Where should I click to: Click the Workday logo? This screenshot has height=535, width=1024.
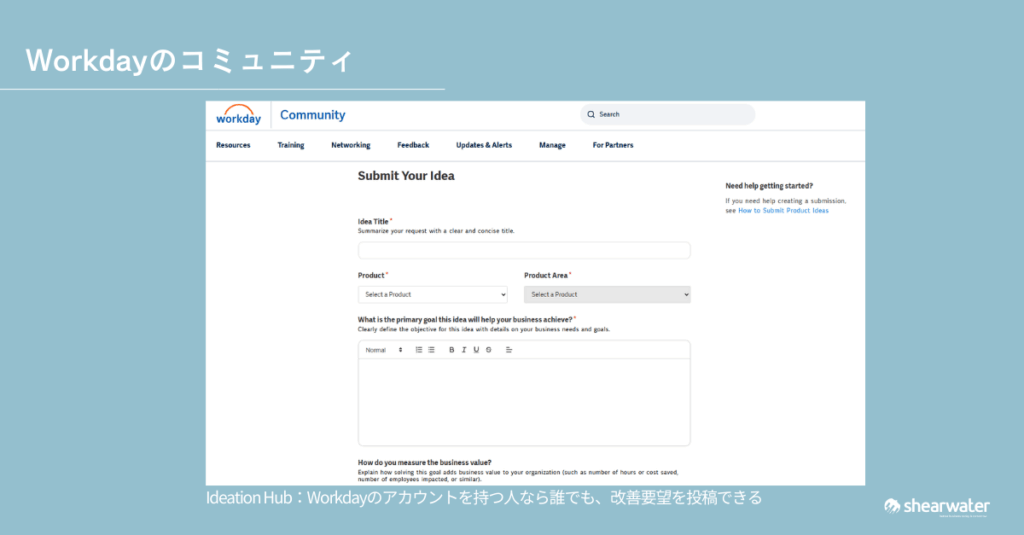pyautogui.click(x=238, y=115)
